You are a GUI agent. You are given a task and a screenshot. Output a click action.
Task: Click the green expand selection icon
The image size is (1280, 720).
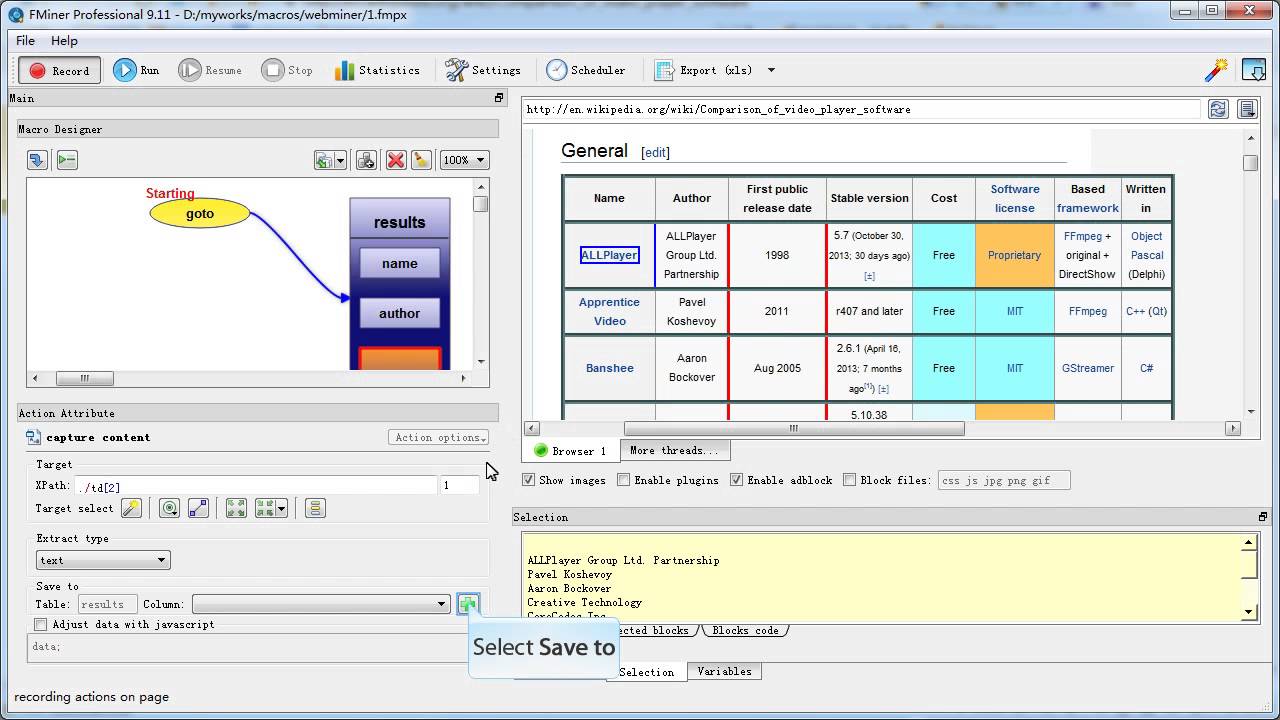pyautogui.click(x=236, y=508)
